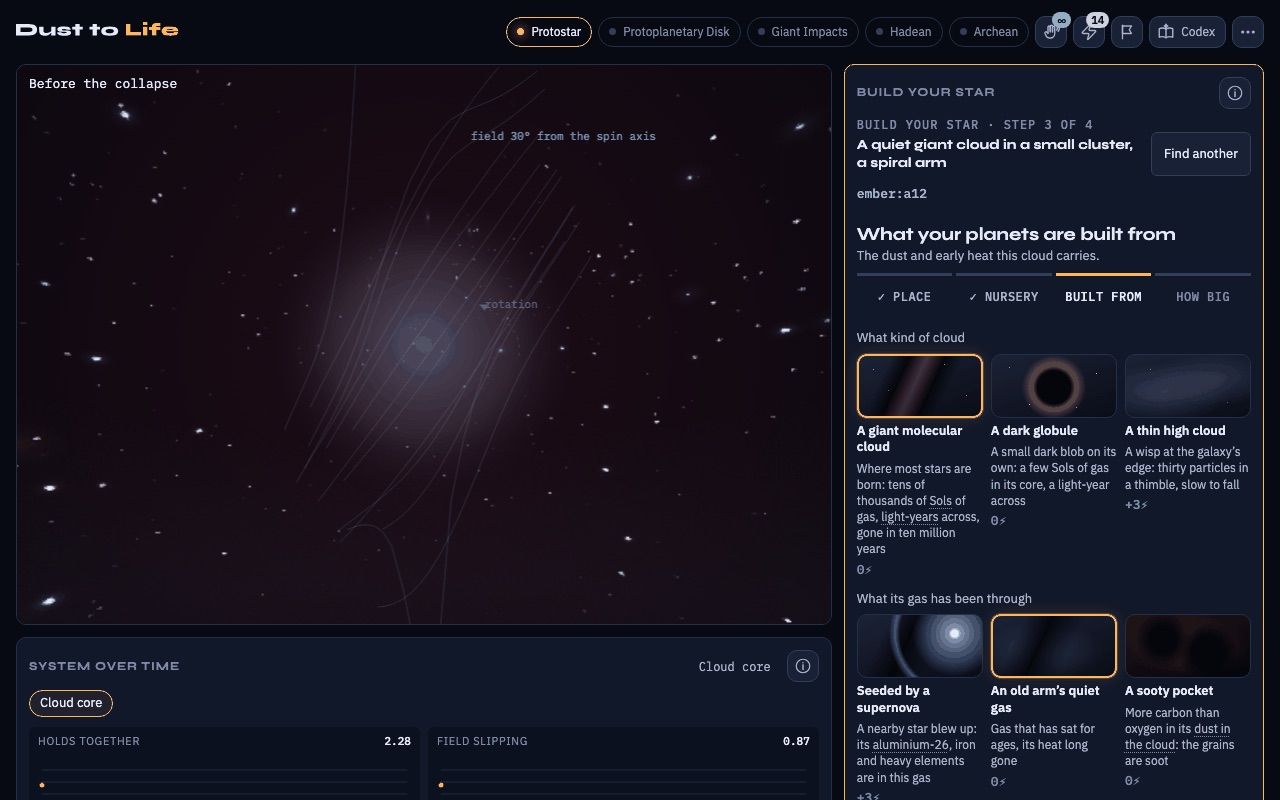
Task: Open the lightning energy counter showing 14
Action: pos(1089,32)
